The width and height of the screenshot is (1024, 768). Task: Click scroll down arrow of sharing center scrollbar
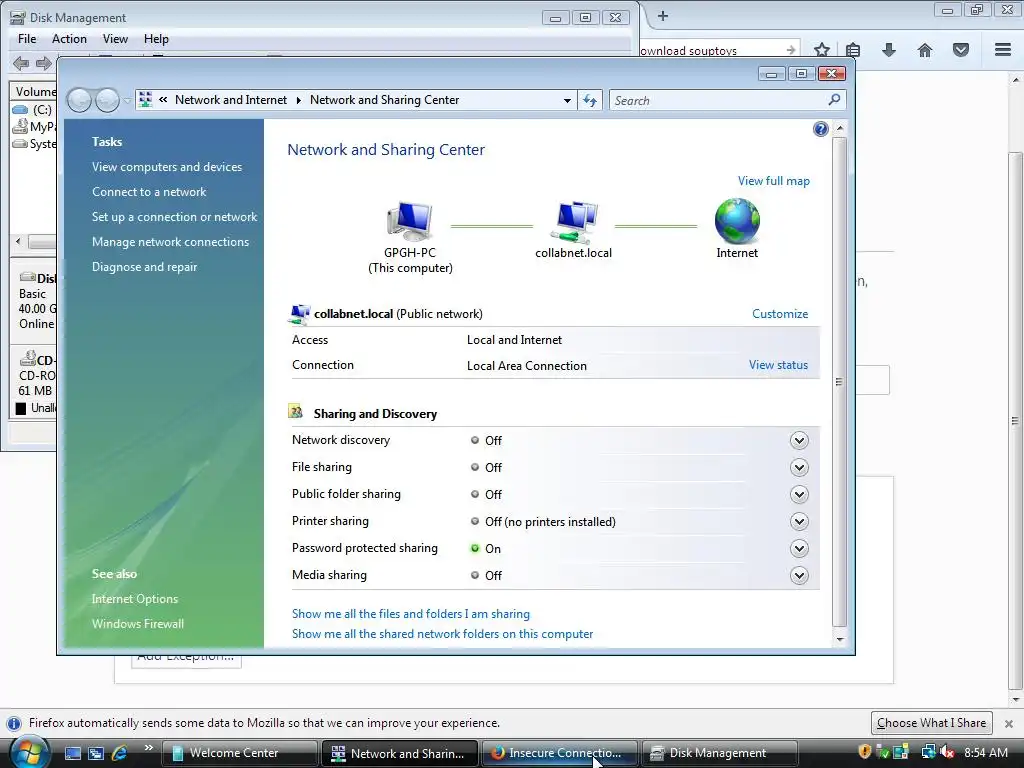840,639
